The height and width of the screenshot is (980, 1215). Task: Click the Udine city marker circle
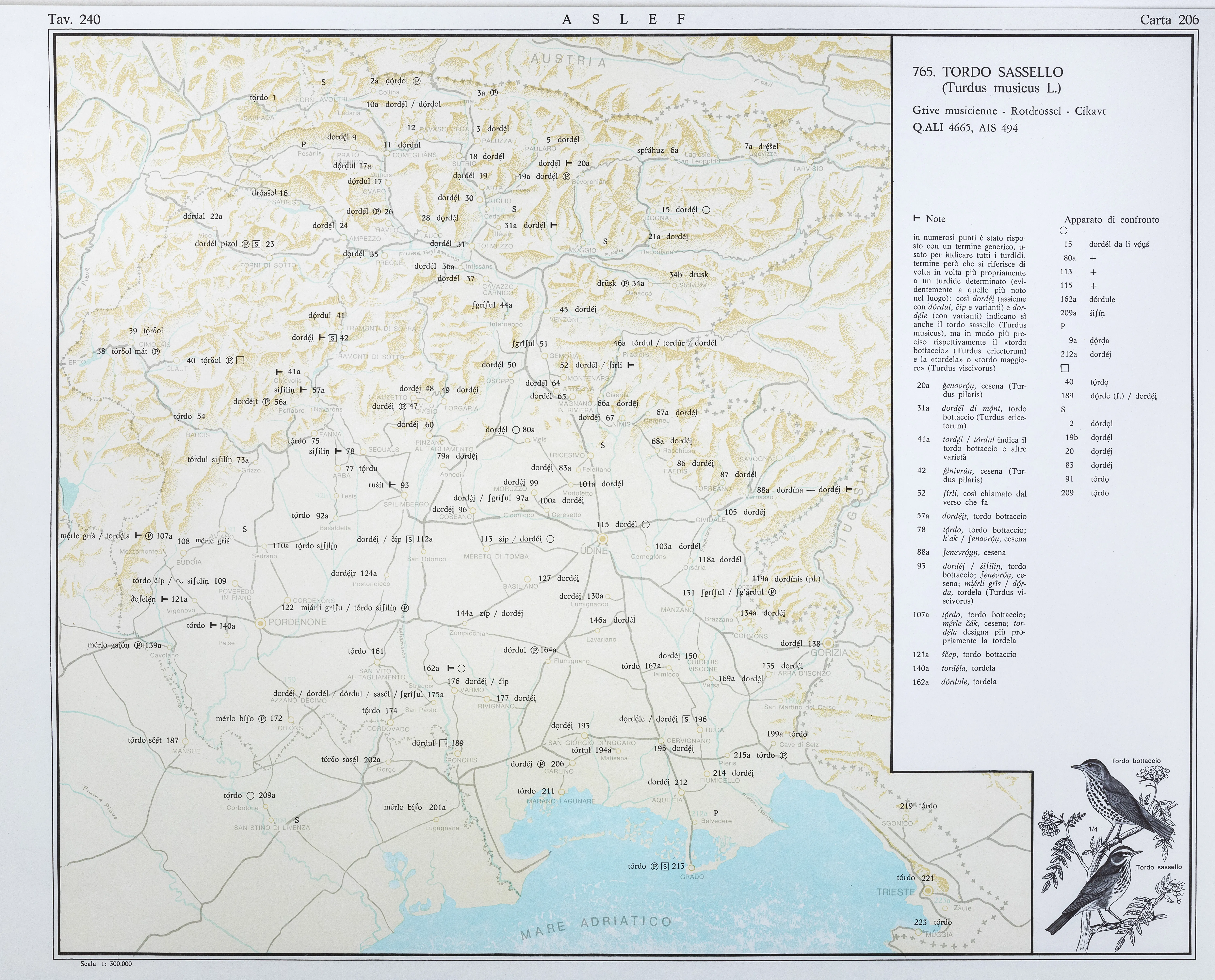click(603, 539)
